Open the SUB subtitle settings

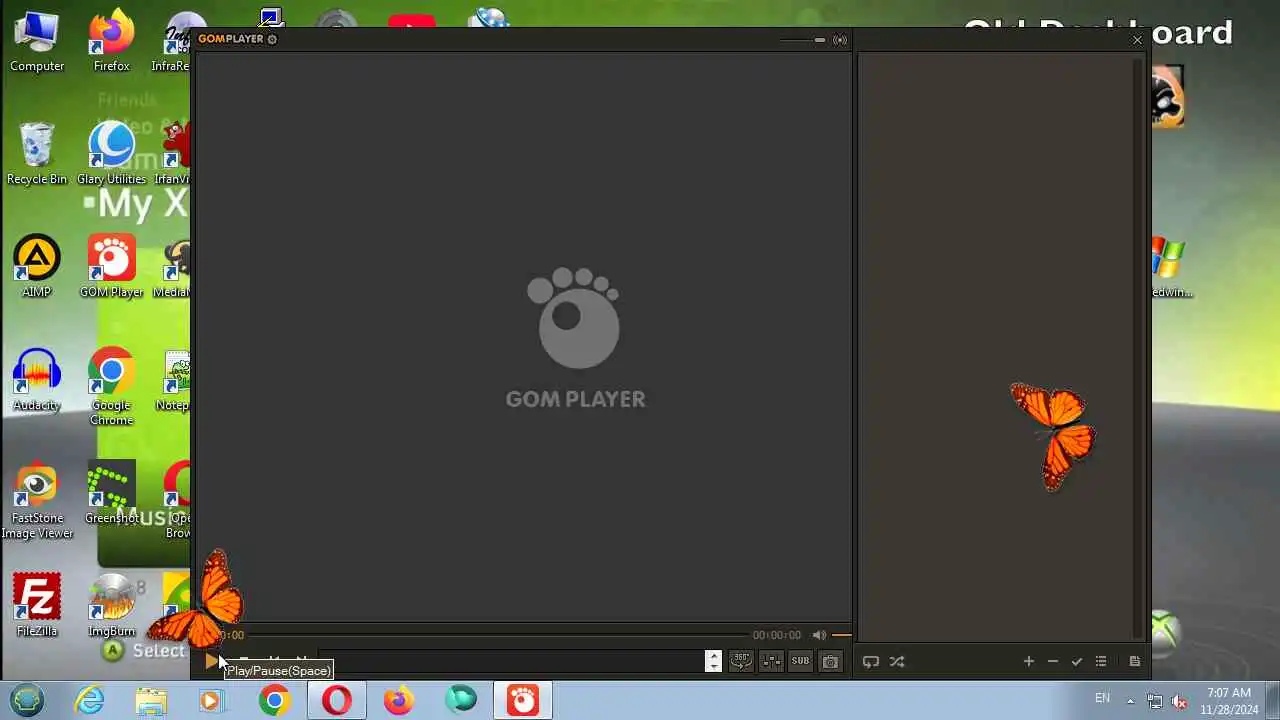(x=800, y=661)
